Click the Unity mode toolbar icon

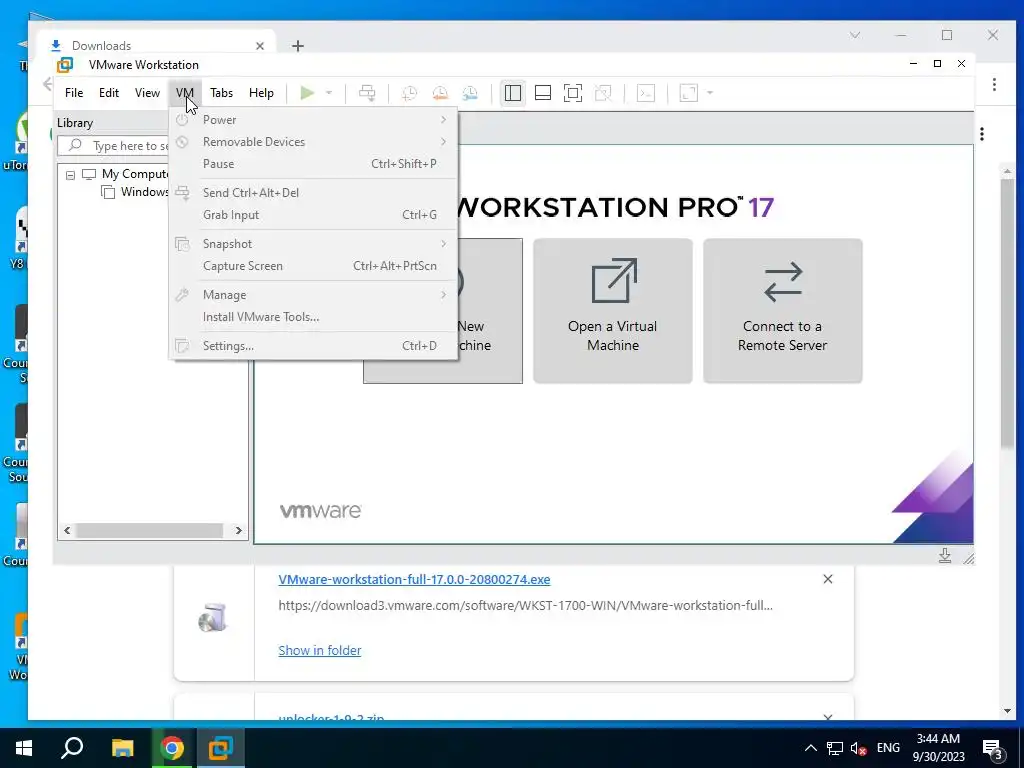603,93
